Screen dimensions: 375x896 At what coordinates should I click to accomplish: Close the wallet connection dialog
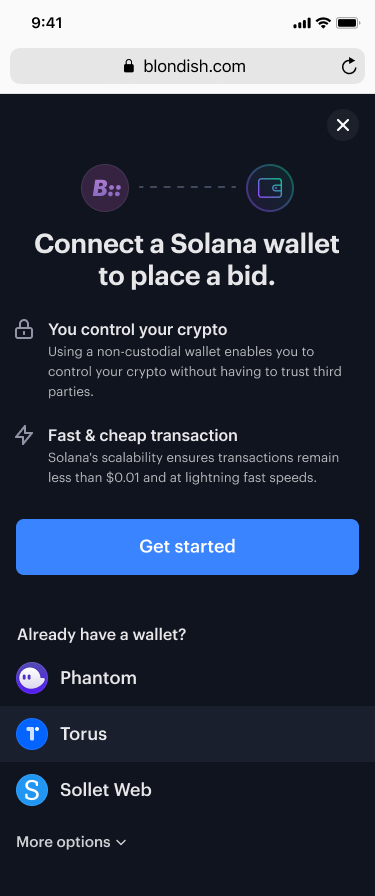point(342,125)
